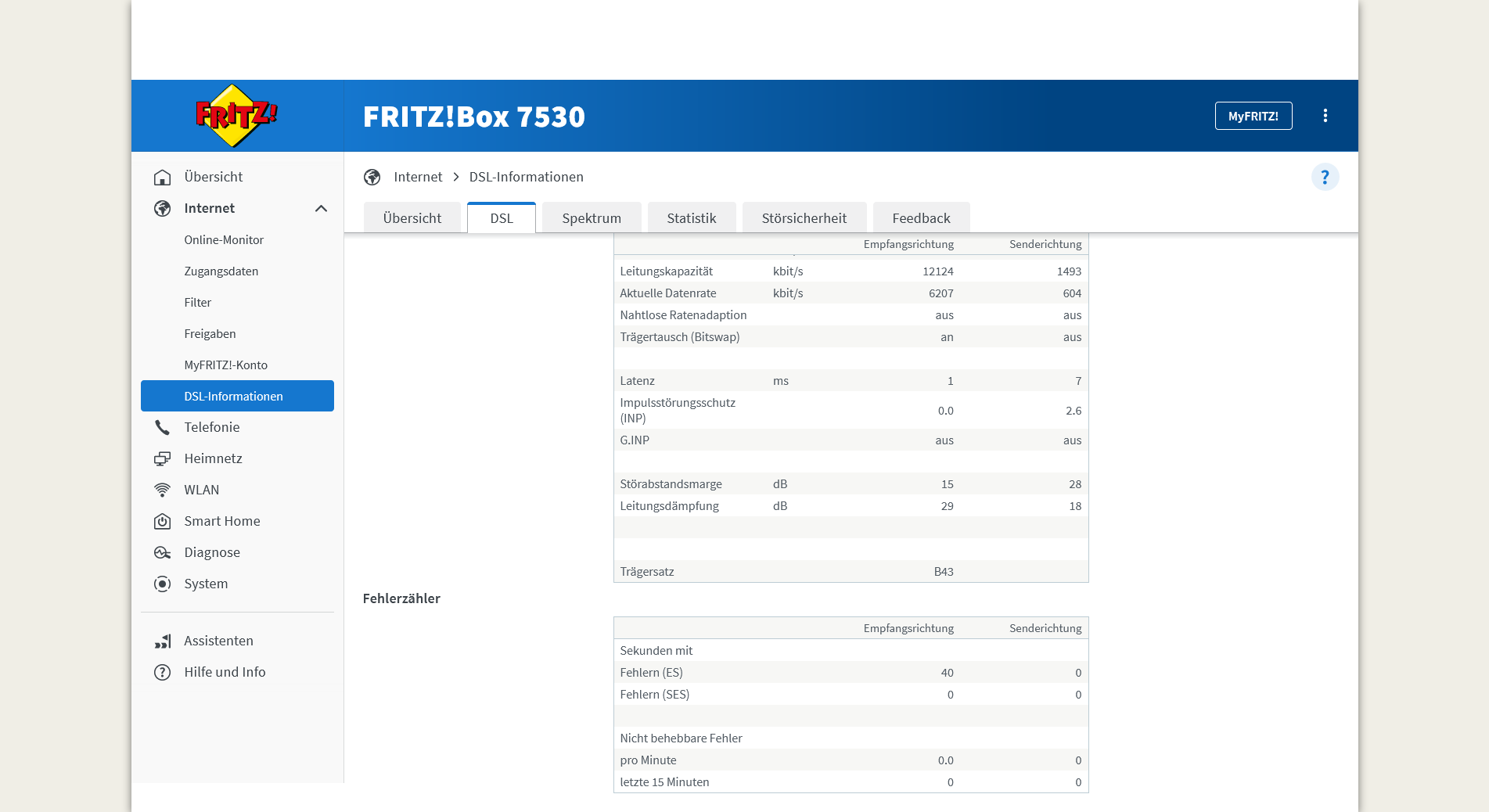The image size is (1489, 812).
Task: Open Online-Monitor in the sidebar
Action: [224, 240]
